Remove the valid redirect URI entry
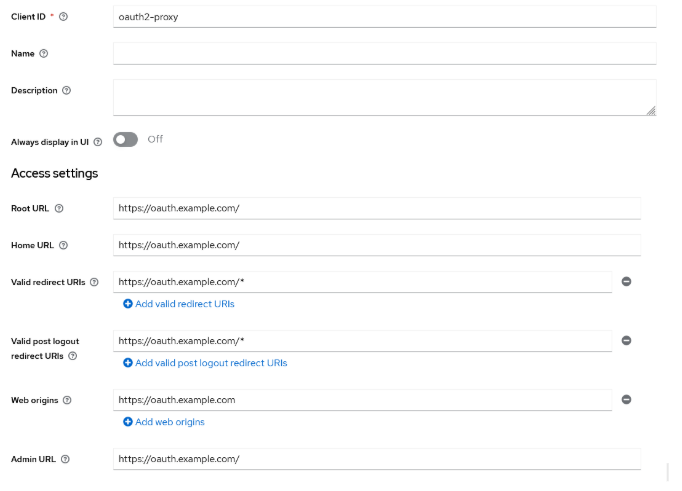Image resolution: width=682 pixels, height=491 pixels. point(627,282)
